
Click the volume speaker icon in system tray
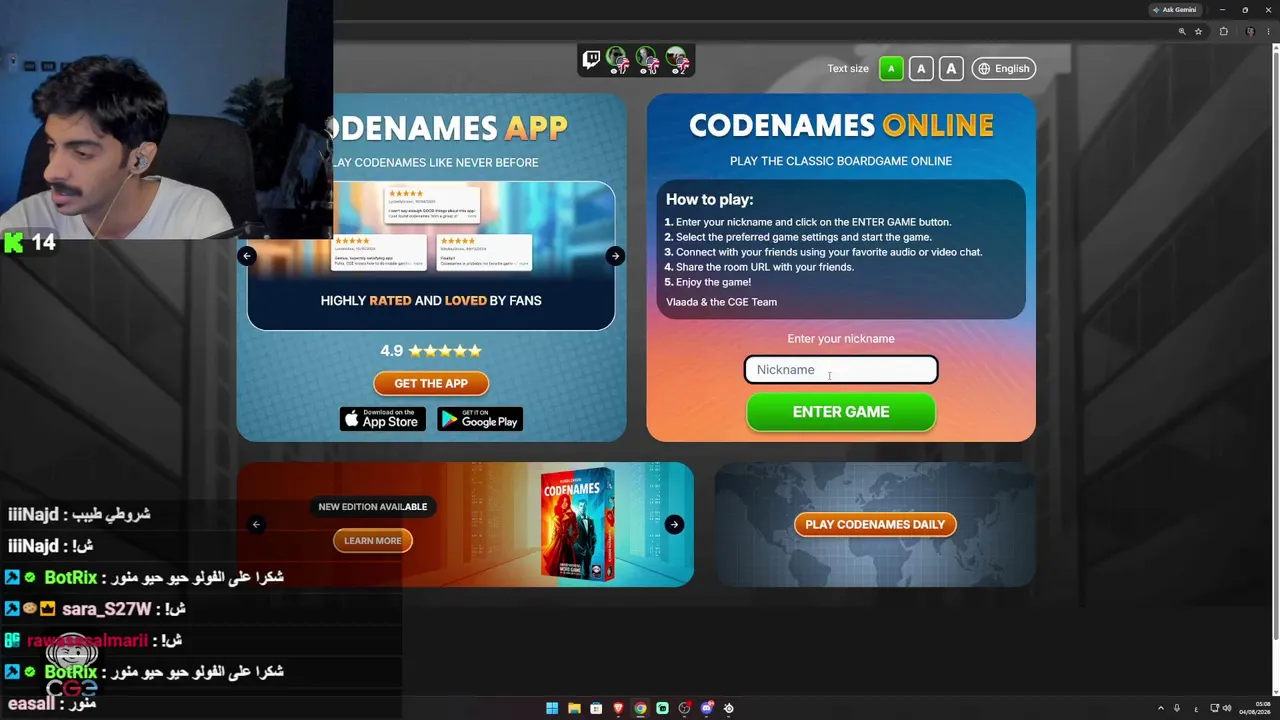point(1227,708)
